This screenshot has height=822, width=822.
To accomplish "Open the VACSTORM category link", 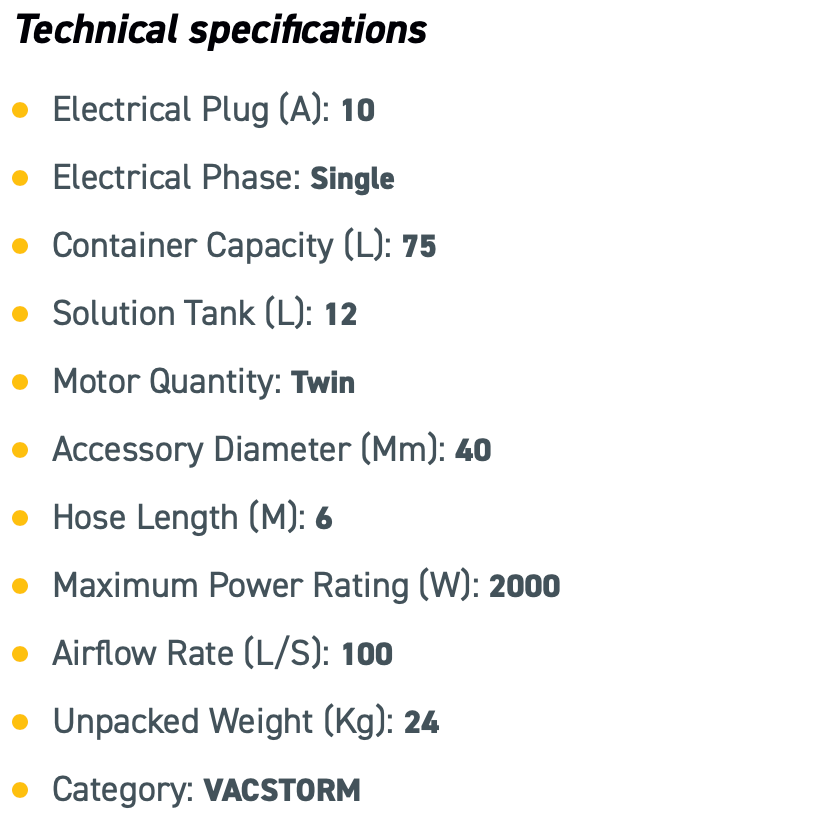I will [282, 791].
